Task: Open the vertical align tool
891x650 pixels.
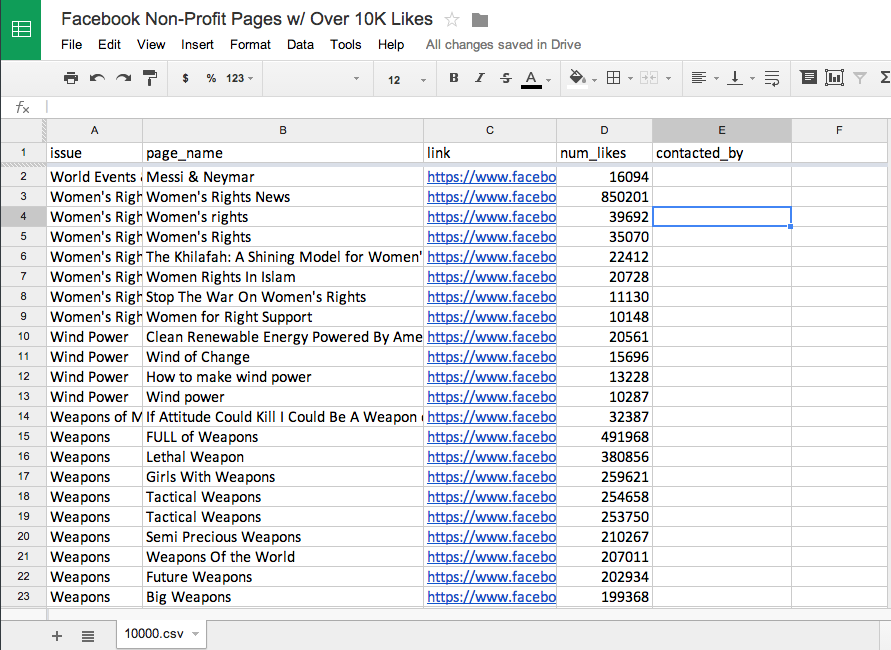Action: (735, 78)
